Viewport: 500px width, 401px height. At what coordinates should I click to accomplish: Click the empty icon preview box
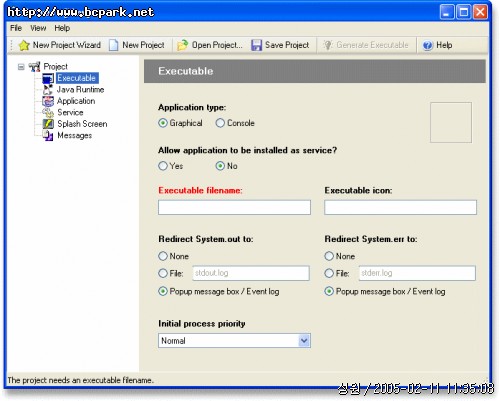(x=451, y=122)
